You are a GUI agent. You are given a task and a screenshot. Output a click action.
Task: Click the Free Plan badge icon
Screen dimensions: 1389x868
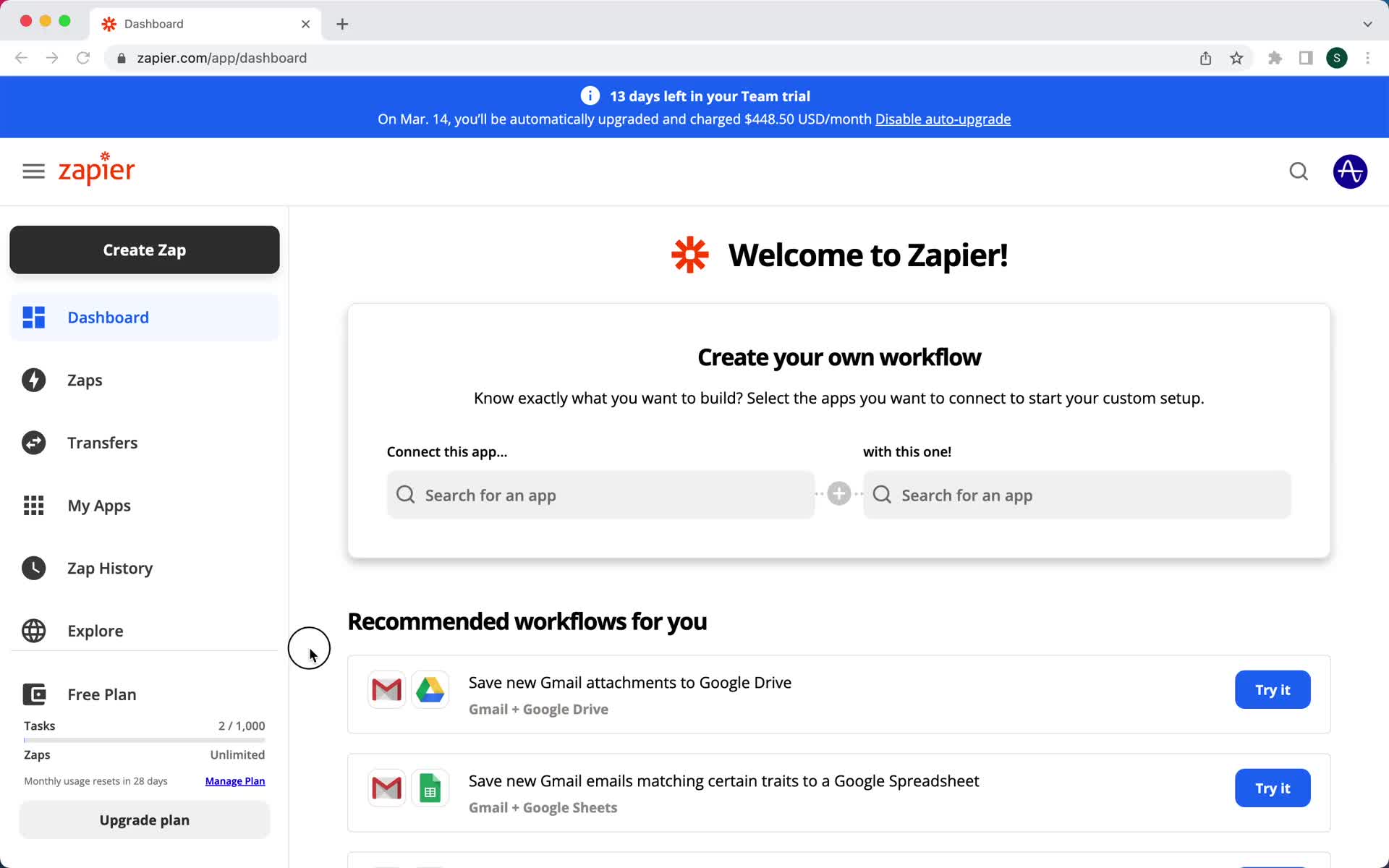click(x=35, y=693)
